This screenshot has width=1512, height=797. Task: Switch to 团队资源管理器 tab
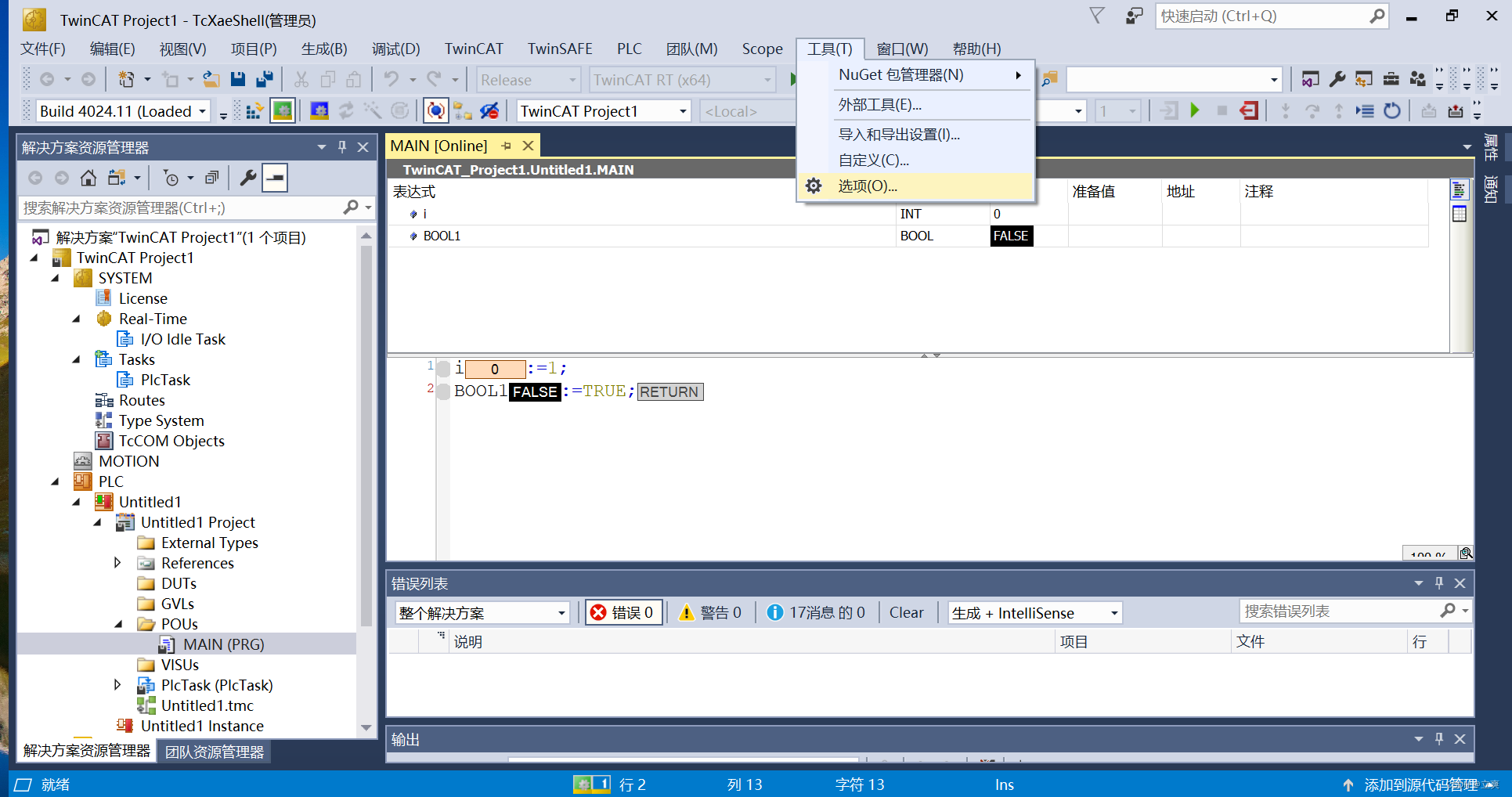214,752
